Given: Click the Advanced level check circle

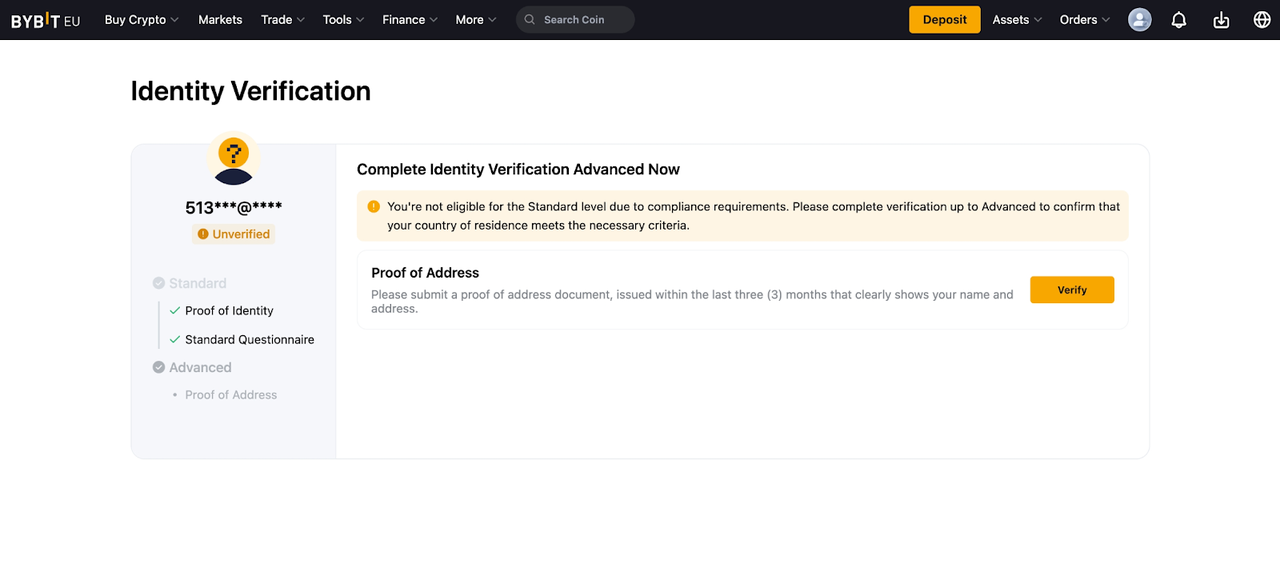Looking at the screenshot, I should pos(159,367).
